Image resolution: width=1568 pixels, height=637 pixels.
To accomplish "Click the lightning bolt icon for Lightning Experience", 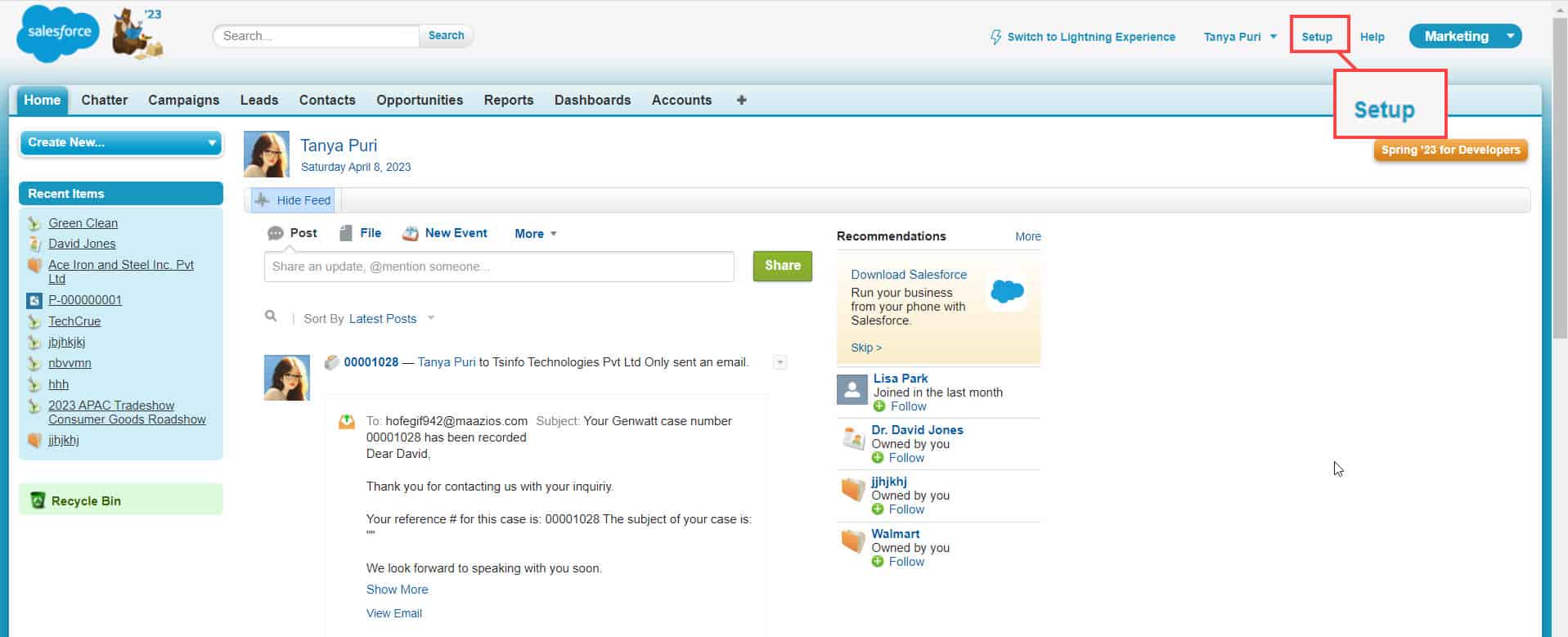I will click(995, 37).
